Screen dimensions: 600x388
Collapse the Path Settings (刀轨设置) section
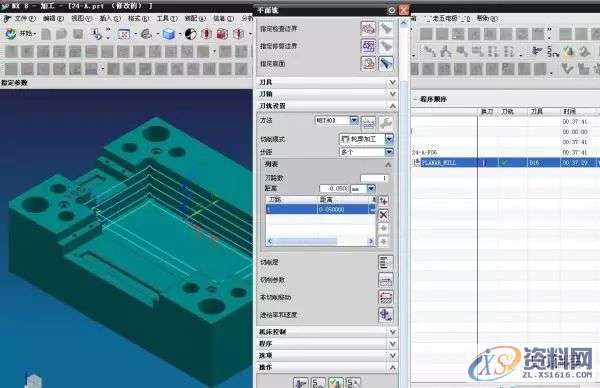click(x=392, y=106)
